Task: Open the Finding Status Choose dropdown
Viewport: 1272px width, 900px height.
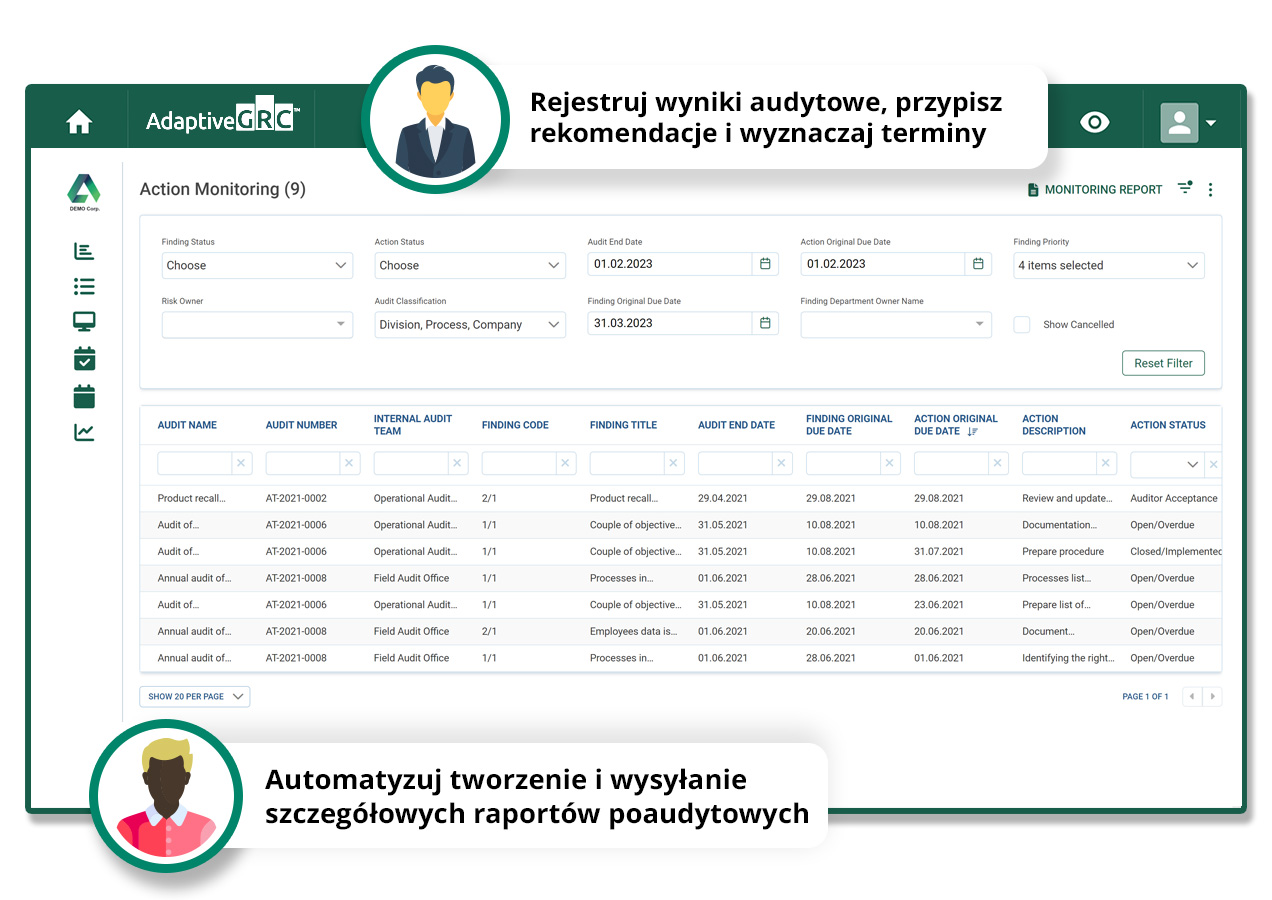Action: [x=257, y=265]
